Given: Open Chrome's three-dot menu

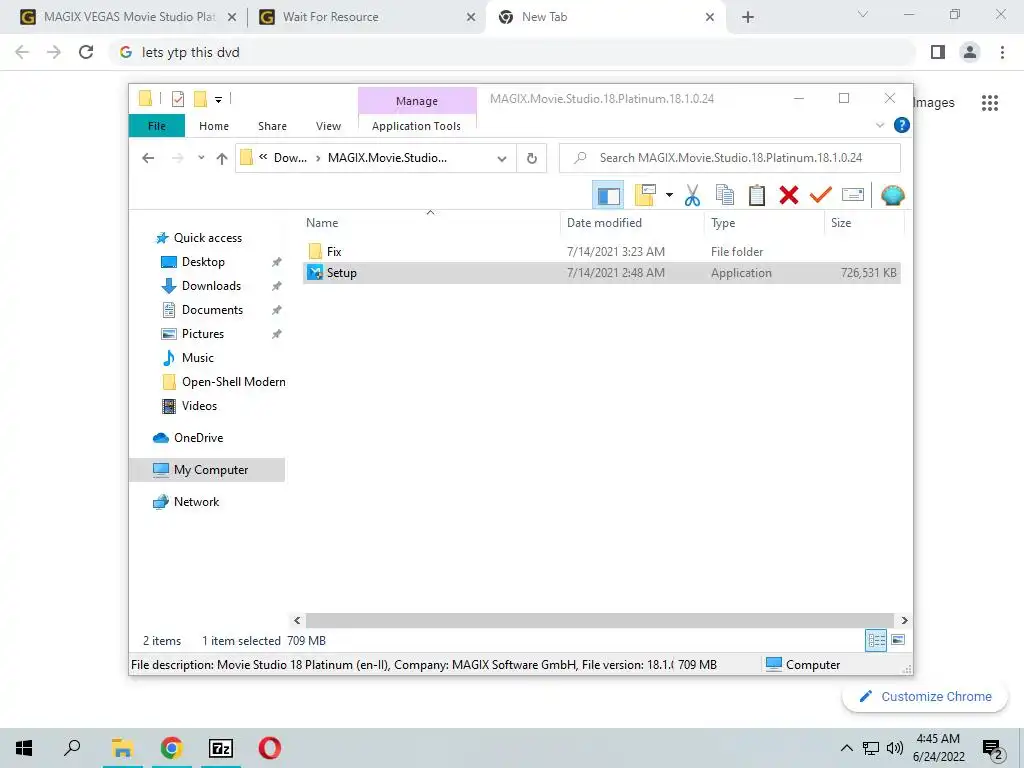Looking at the screenshot, I should coord(1002,52).
